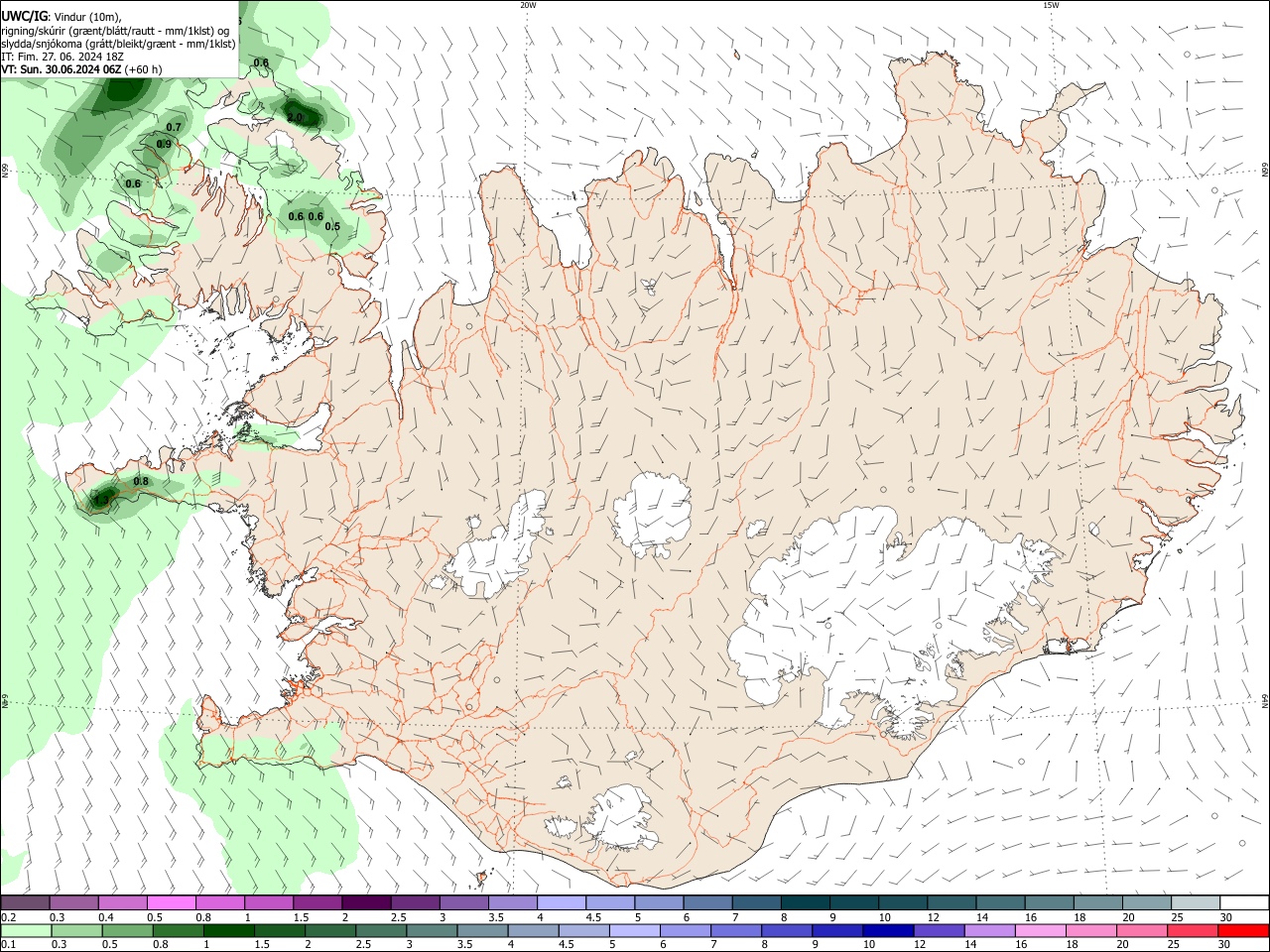Viewport: 1270px width, 952px height.
Task: Select the first dusty purple 0.2 legend swatch
Action: click(25, 903)
